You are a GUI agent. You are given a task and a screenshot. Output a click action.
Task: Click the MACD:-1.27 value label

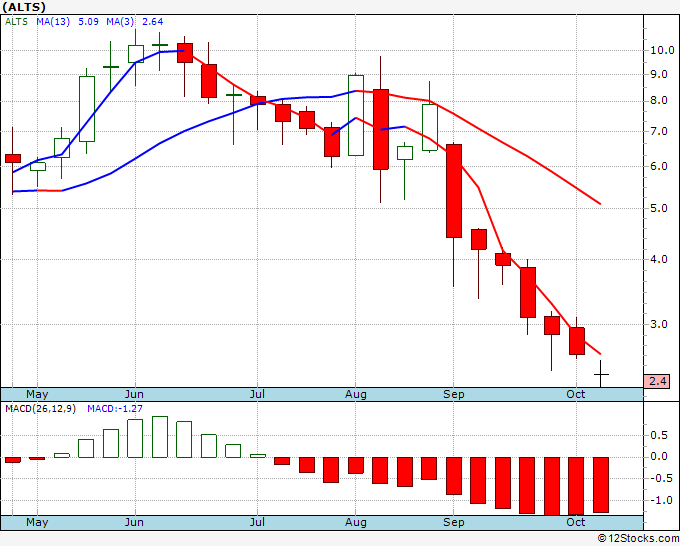pos(114,409)
